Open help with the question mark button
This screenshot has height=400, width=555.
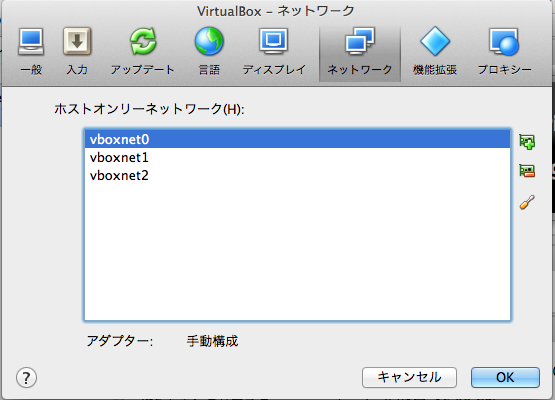point(26,377)
